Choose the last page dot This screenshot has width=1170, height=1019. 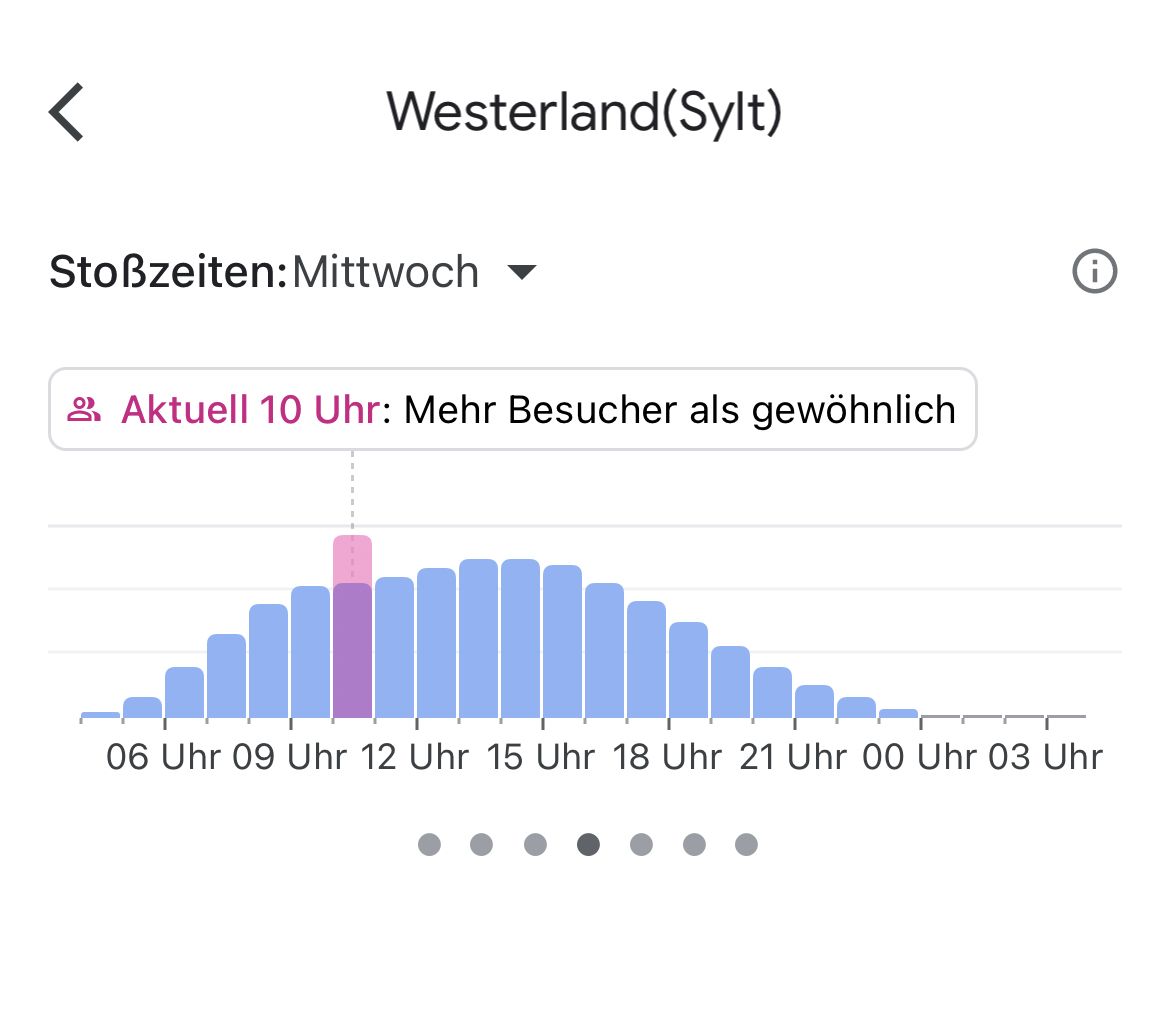tap(746, 845)
